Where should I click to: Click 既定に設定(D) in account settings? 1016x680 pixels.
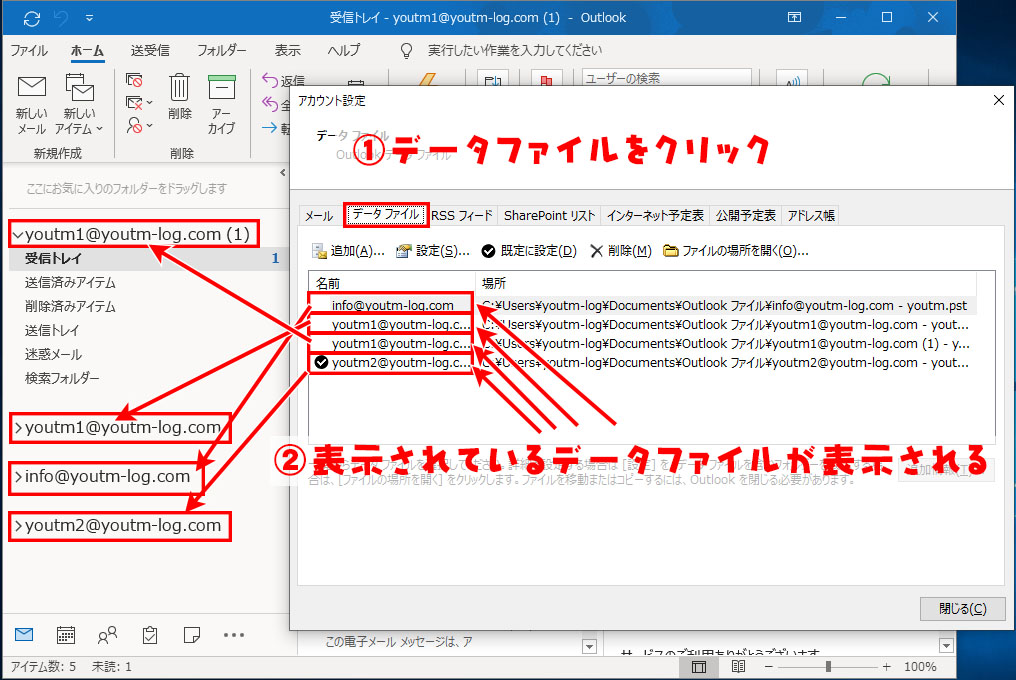529,251
